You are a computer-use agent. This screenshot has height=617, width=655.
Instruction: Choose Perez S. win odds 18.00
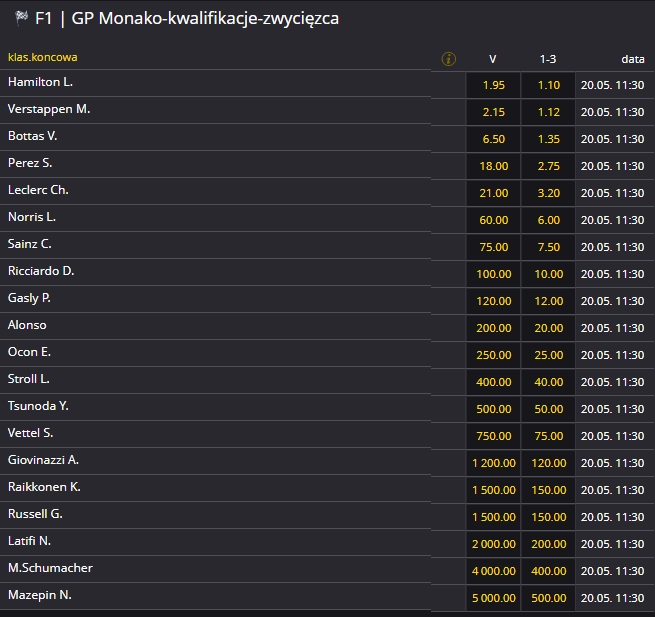(493, 166)
